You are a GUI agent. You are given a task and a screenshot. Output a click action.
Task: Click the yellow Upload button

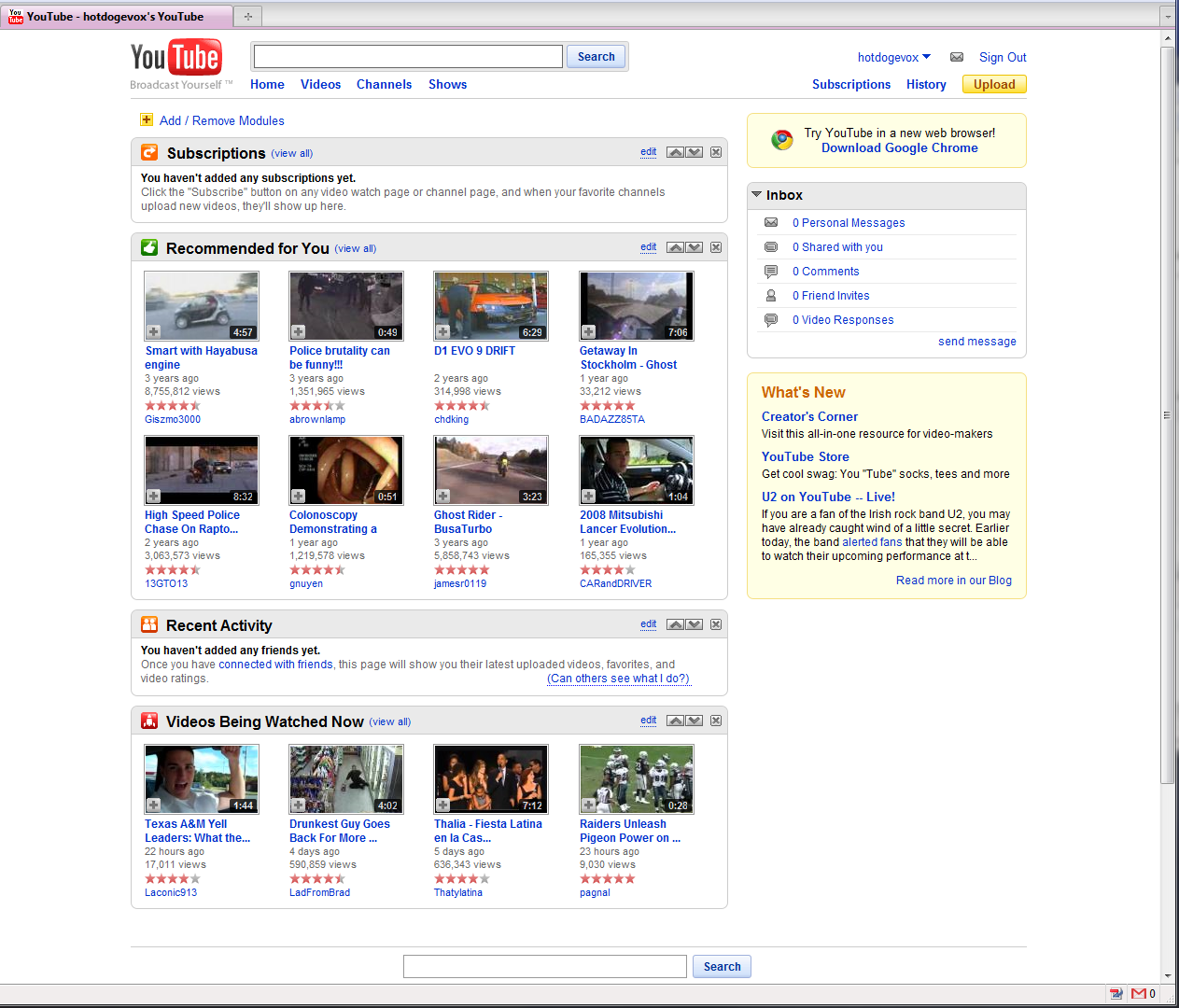993,84
